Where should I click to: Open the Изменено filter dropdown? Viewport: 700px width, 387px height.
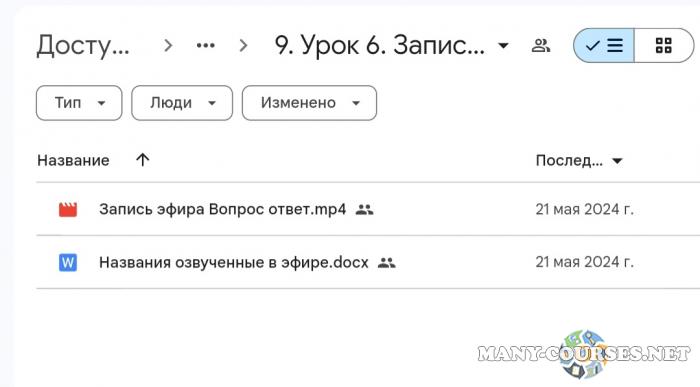click(x=309, y=103)
